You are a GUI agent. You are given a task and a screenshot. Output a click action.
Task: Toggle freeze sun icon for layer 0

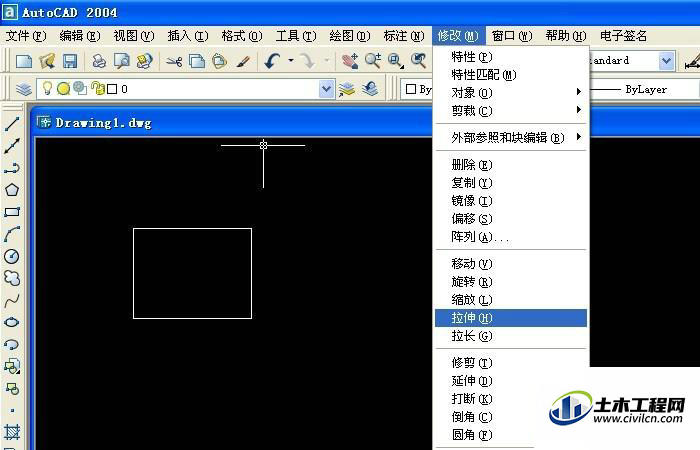[63, 89]
